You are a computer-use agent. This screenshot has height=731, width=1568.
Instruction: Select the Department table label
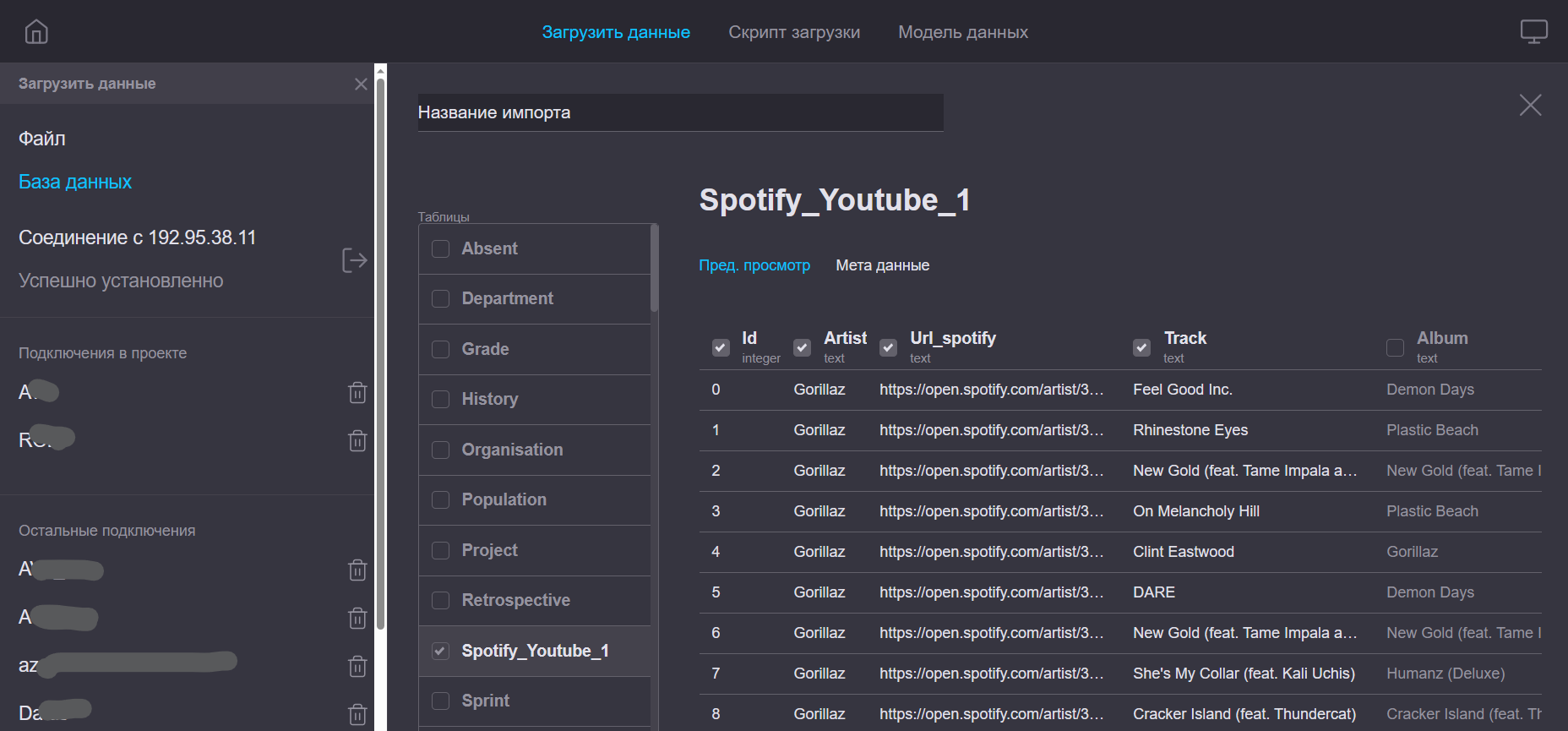click(x=507, y=298)
